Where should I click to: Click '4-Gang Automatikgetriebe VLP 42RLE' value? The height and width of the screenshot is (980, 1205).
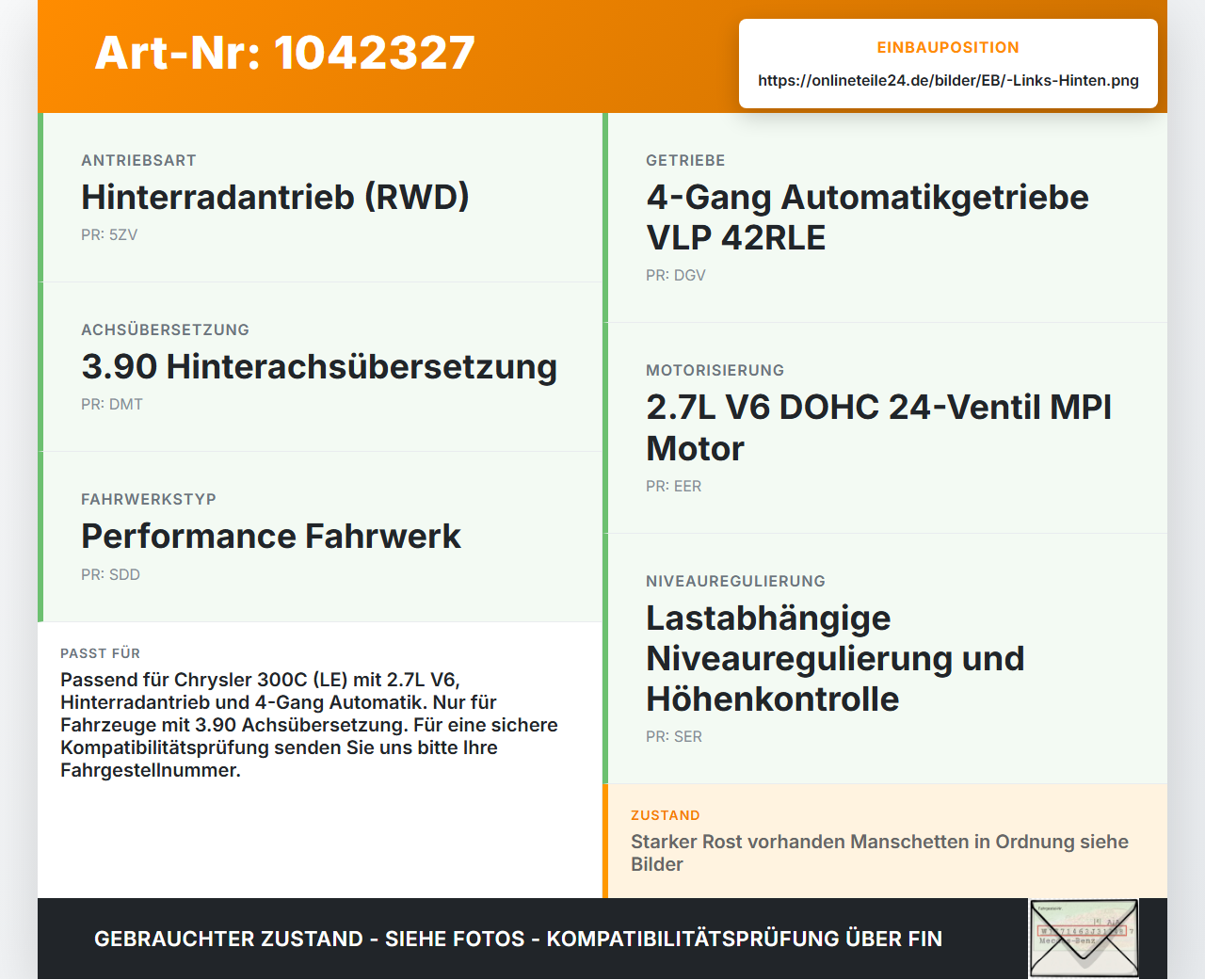click(867, 217)
